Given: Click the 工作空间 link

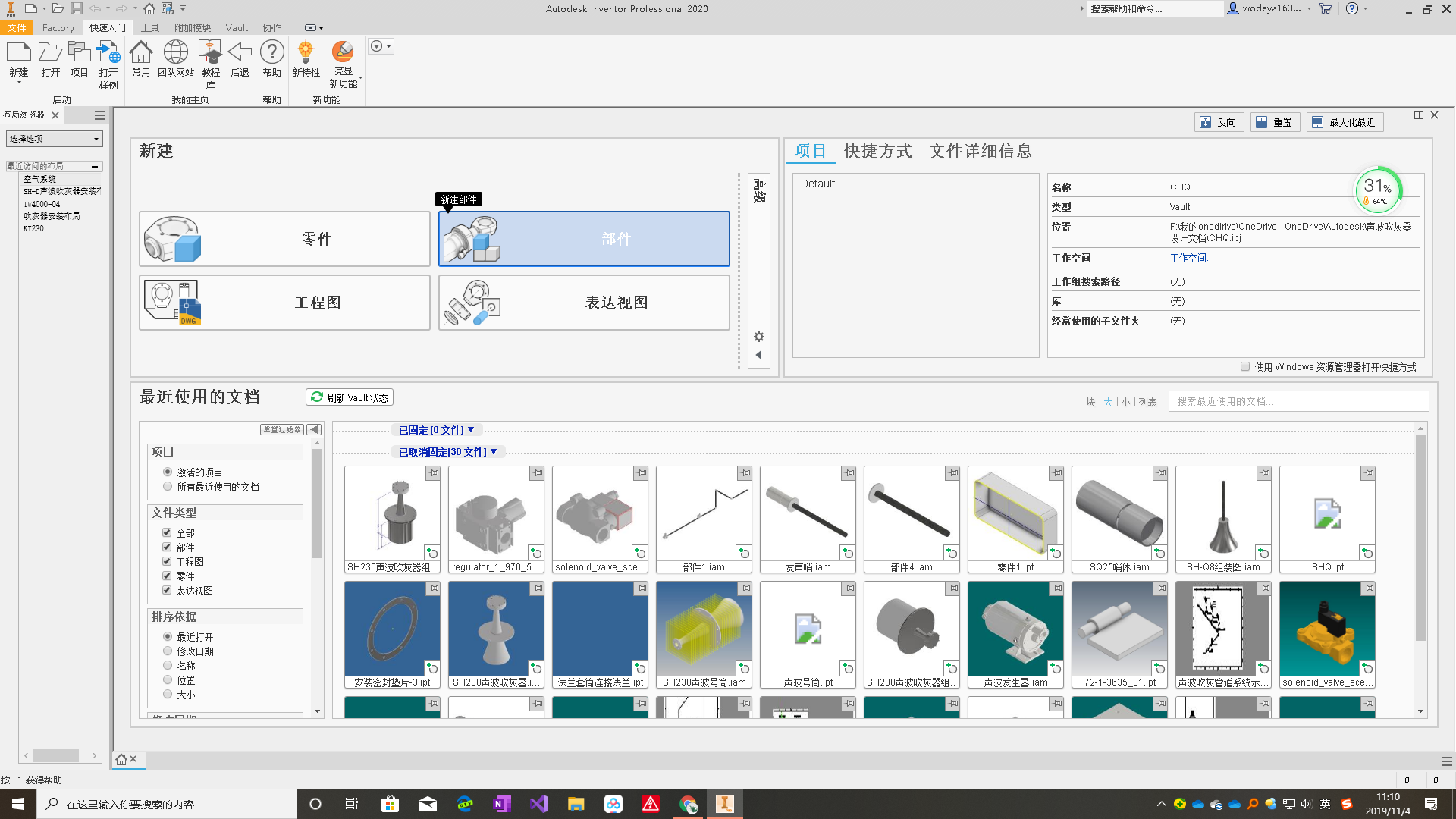Looking at the screenshot, I should click(x=1188, y=258).
